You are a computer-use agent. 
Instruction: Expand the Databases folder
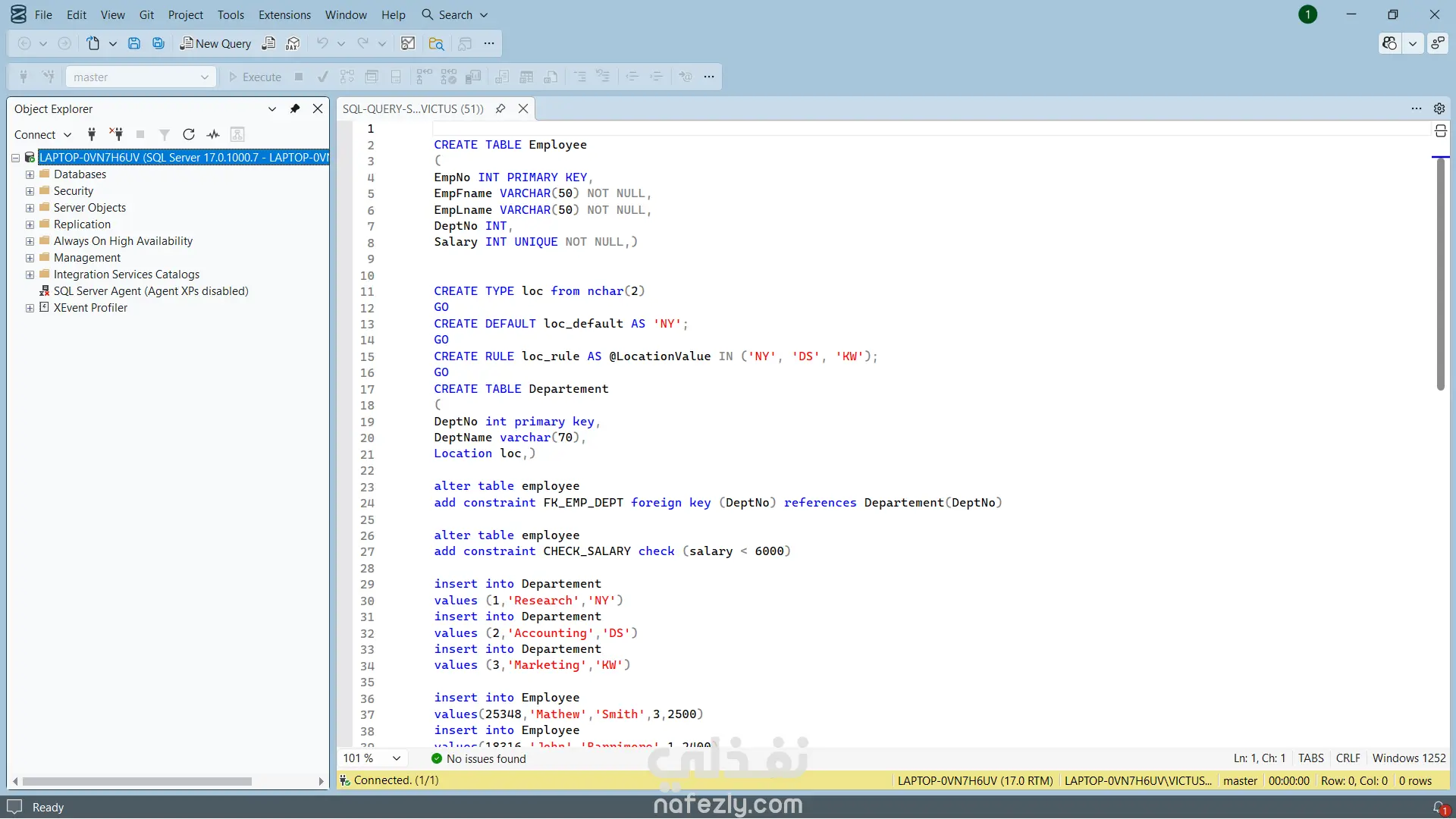(30, 174)
